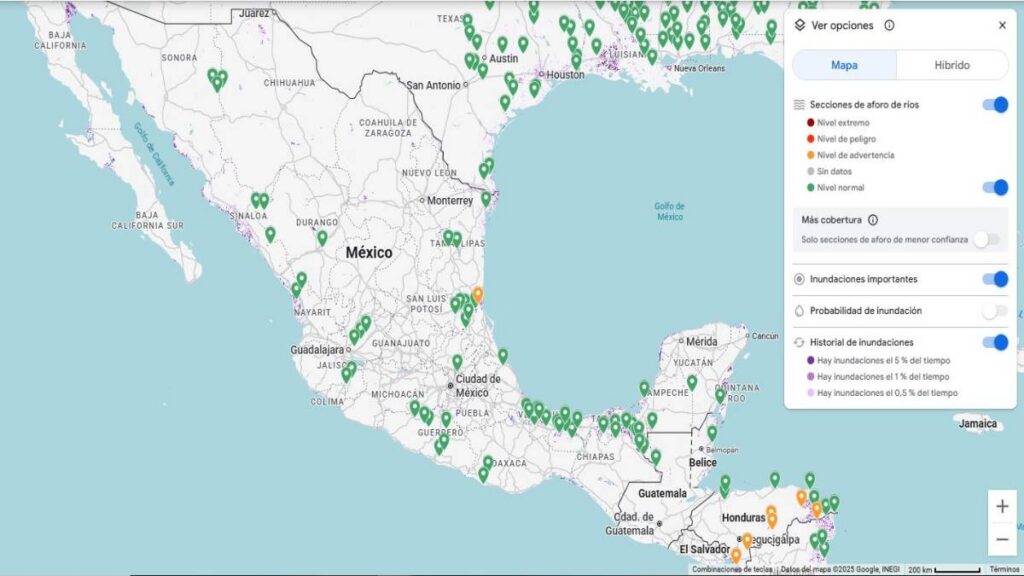Image resolution: width=1024 pixels, height=576 pixels.
Task: Switch to the Híbrido map view
Action: click(951, 65)
